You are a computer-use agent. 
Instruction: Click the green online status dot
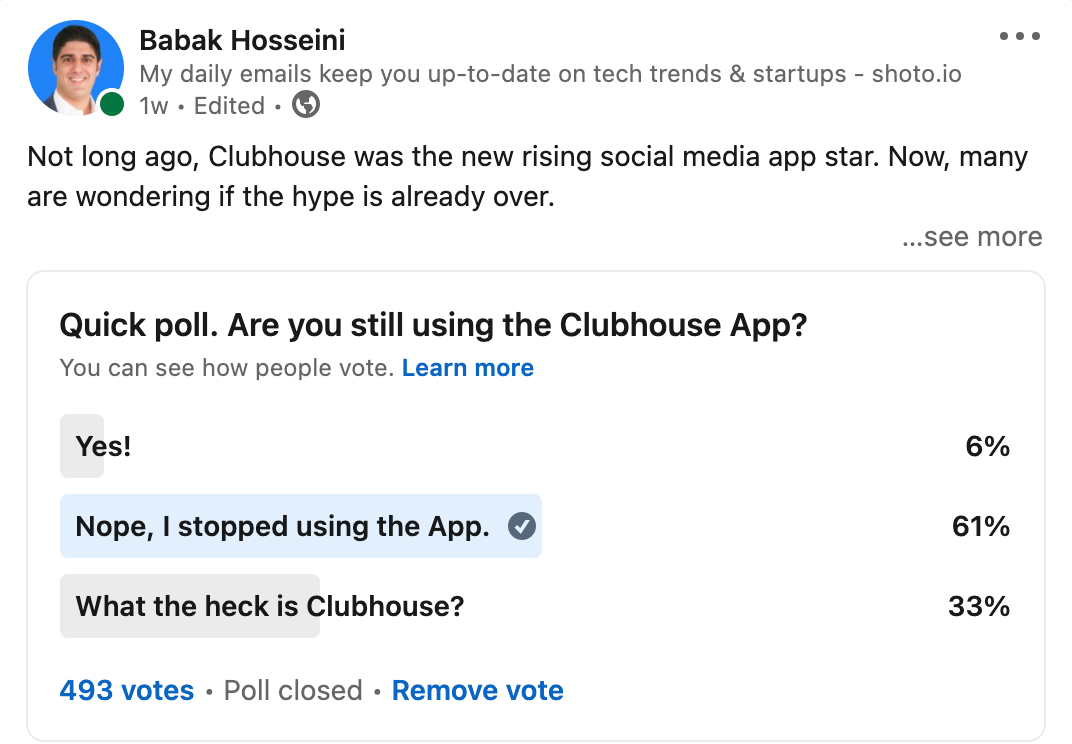click(111, 105)
